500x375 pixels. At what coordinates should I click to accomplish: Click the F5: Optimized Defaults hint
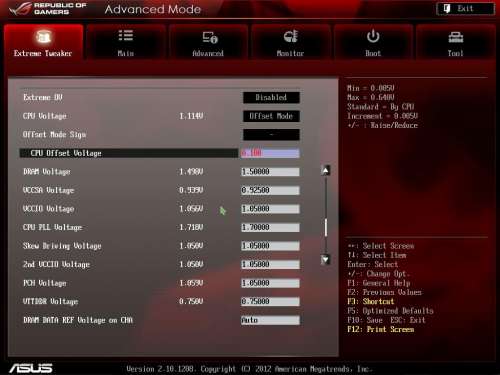click(390, 311)
